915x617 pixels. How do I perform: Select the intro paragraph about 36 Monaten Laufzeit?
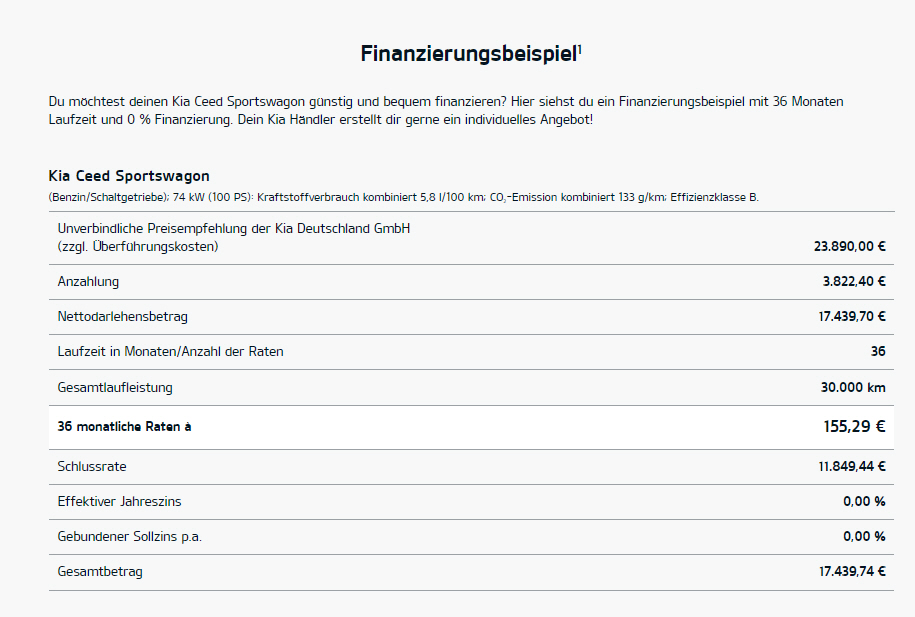point(446,110)
